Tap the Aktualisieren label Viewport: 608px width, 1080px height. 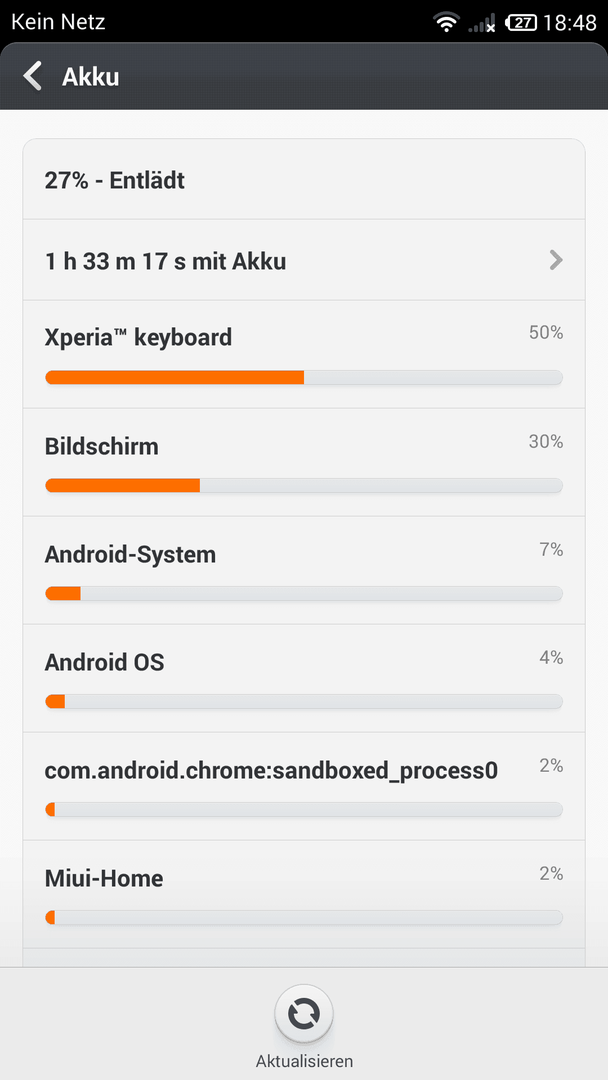(304, 1060)
